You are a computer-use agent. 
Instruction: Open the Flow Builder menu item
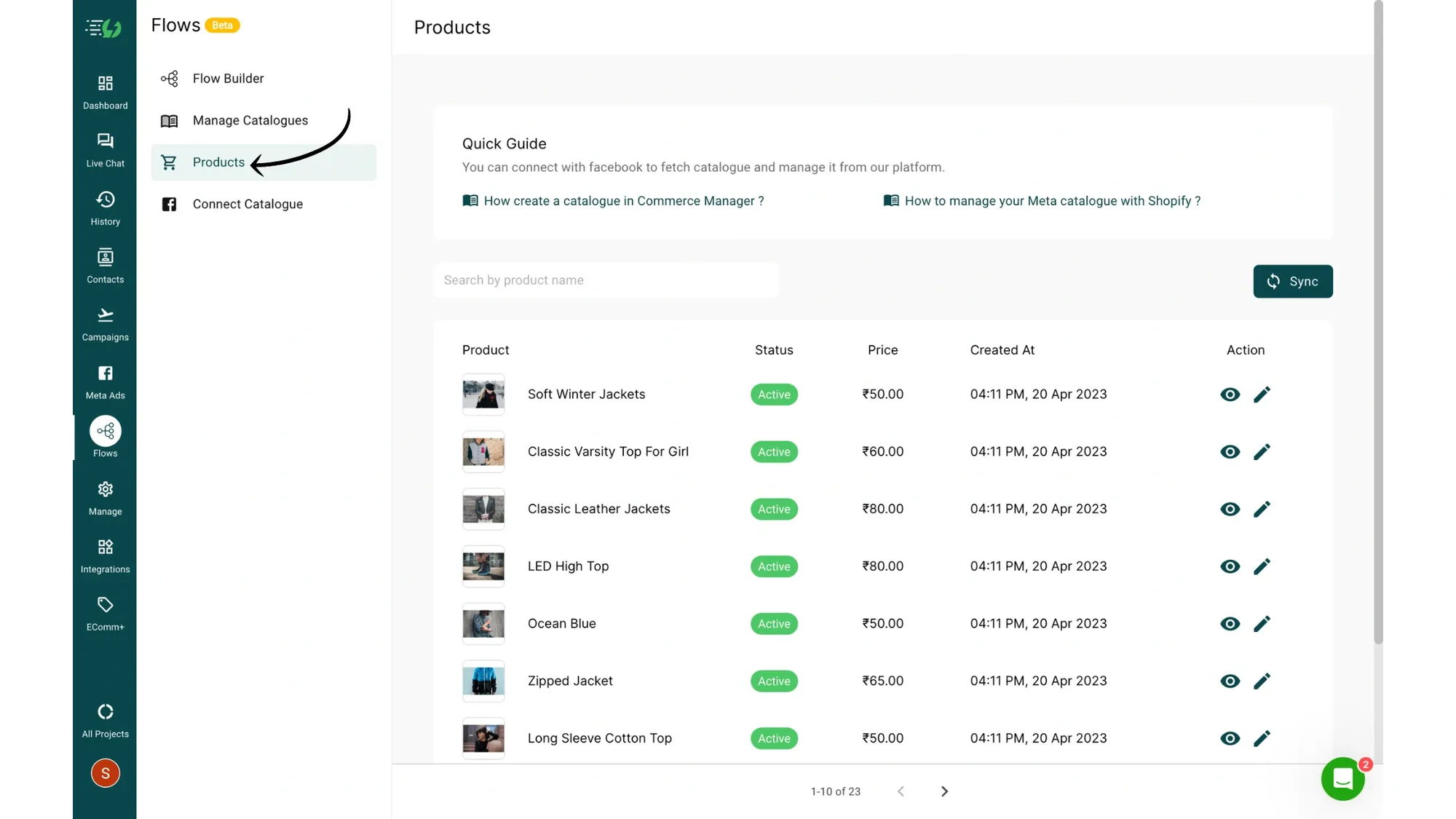coord(227,78)
